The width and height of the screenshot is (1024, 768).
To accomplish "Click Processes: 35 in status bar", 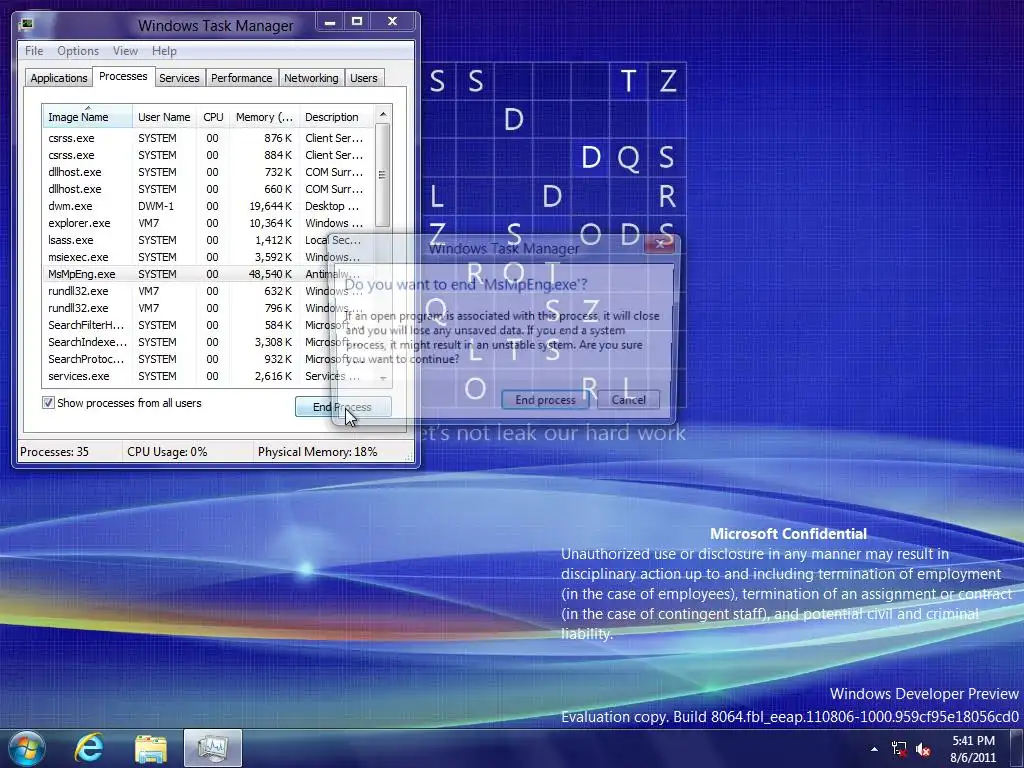I will point(55,452).
